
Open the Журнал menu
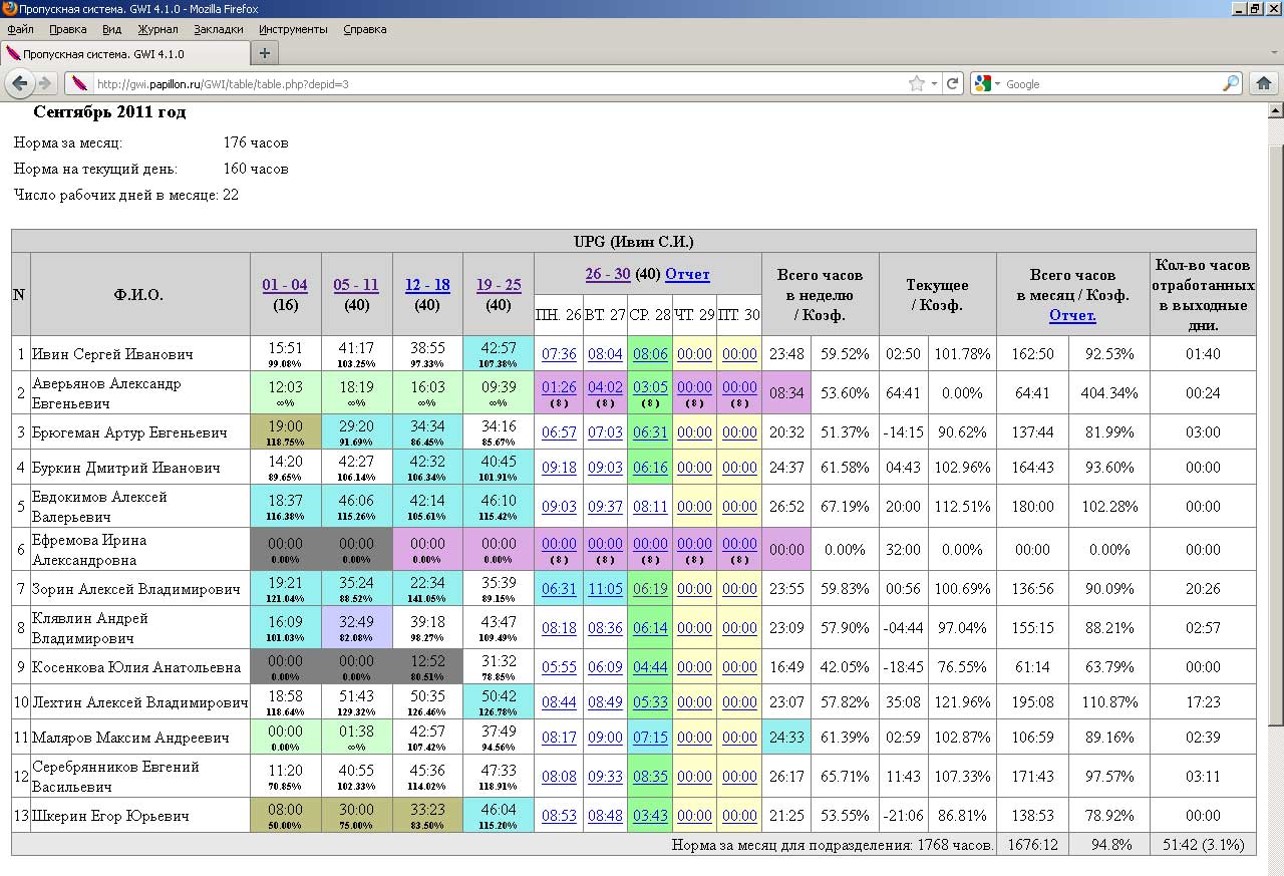(x=158, y=29)
